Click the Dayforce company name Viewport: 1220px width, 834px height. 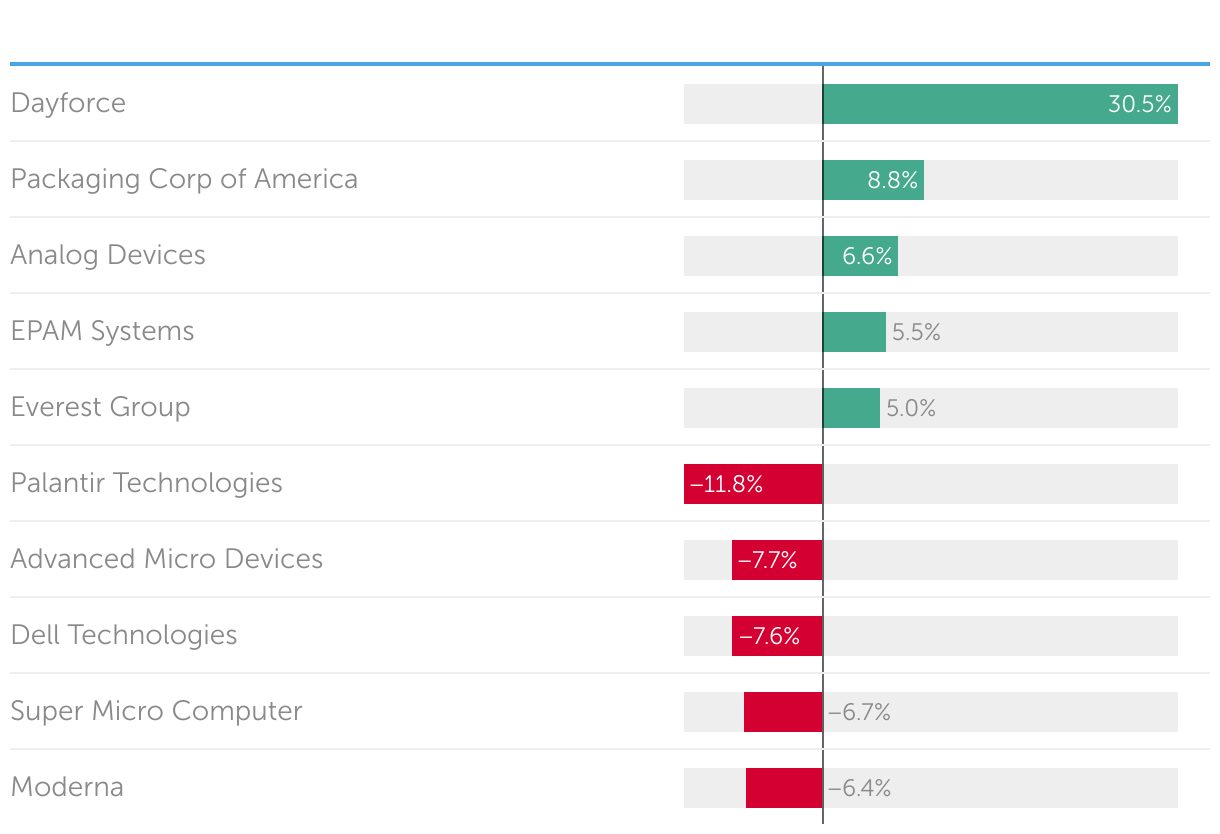[68, 103]
